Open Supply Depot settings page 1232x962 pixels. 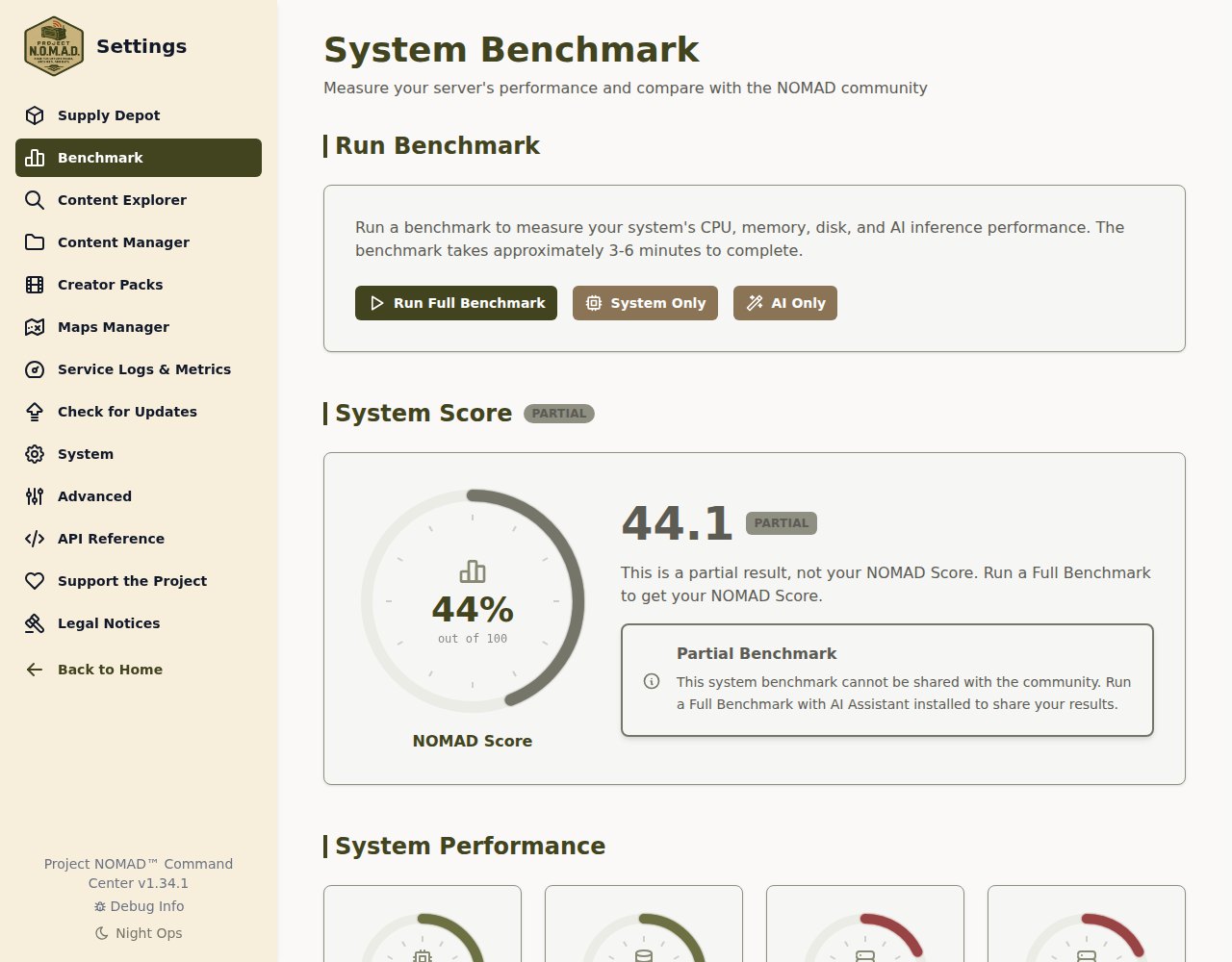click(139, 115)
